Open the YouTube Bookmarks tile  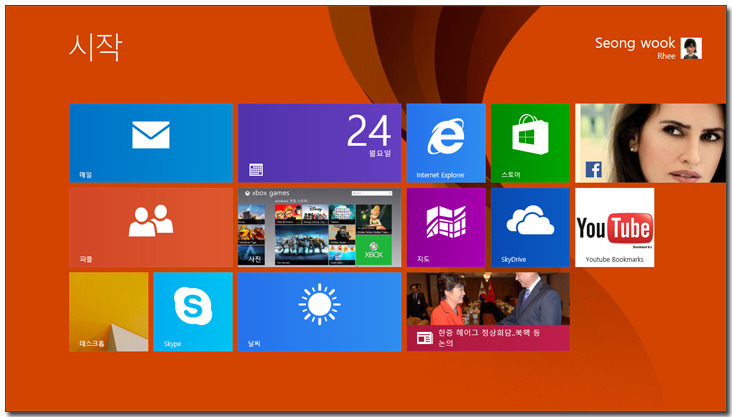pyautogui.click(x=614, y=227)
